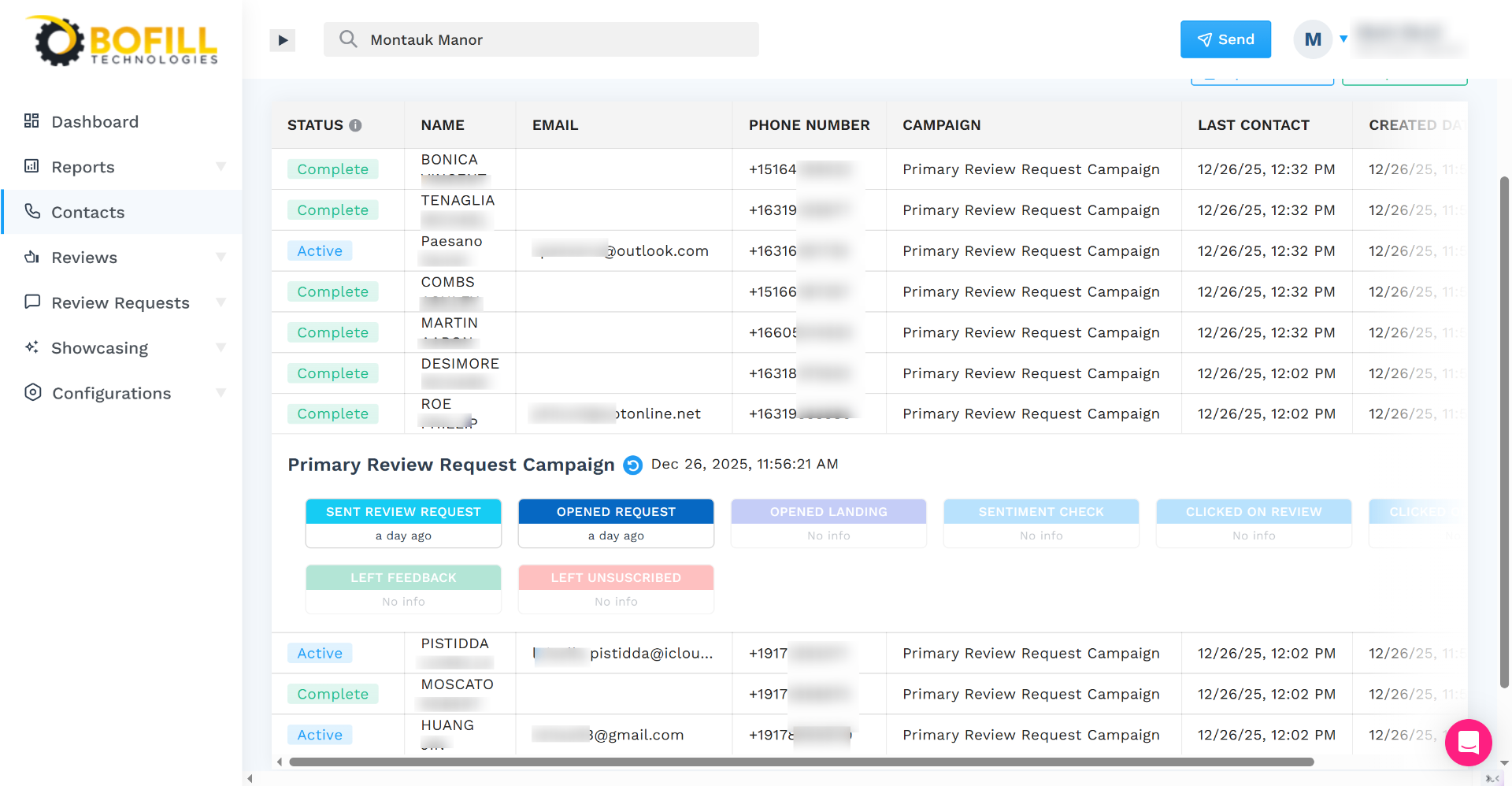Click the Review Requests speech-bubble icon

(x=31, y=302)
